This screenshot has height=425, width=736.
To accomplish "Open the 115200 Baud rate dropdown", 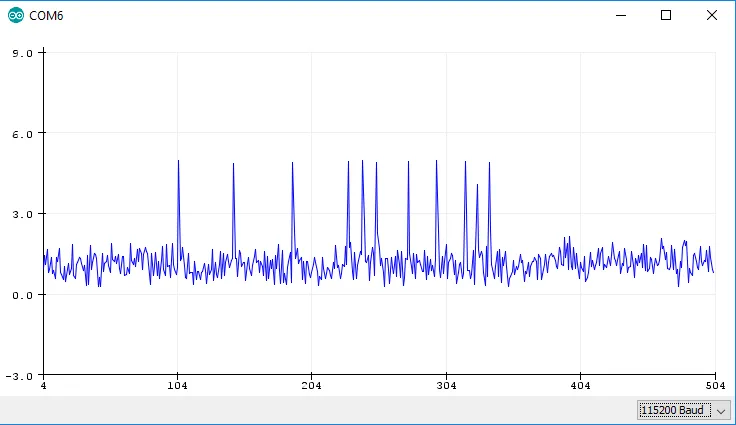I will pos(675,410).
